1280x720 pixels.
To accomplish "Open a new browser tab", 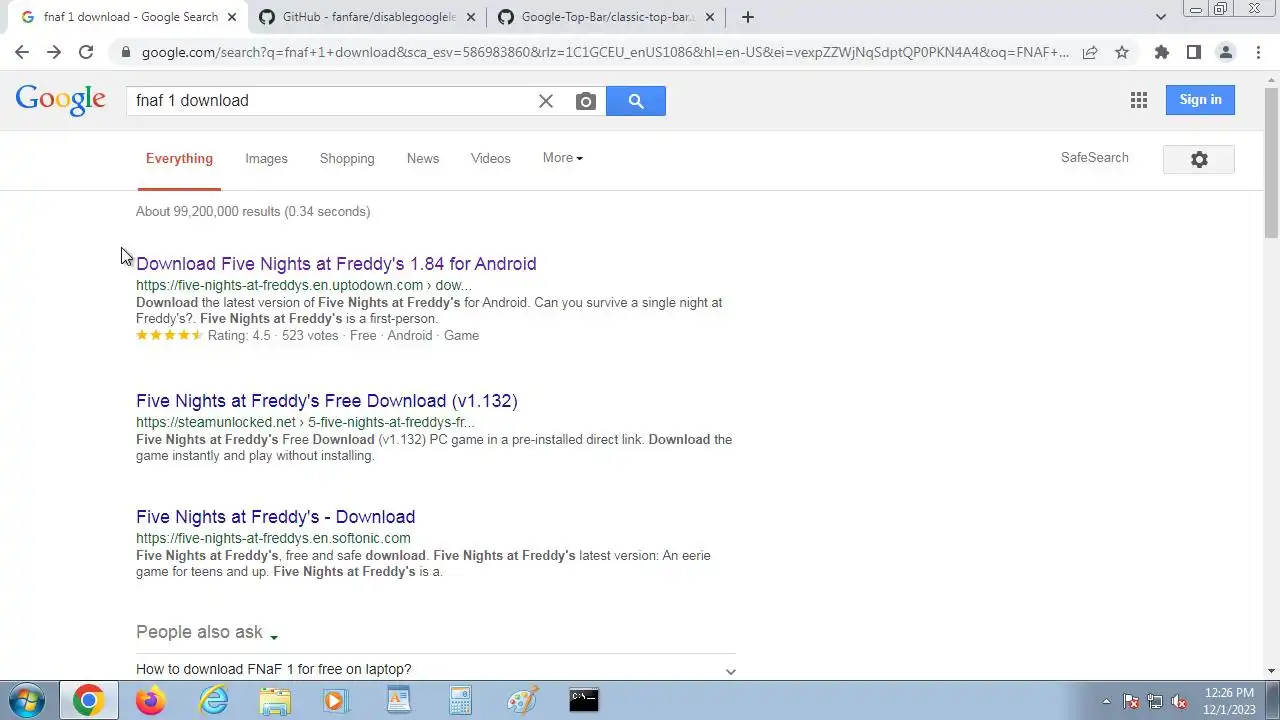I will [x=747, y=17].
